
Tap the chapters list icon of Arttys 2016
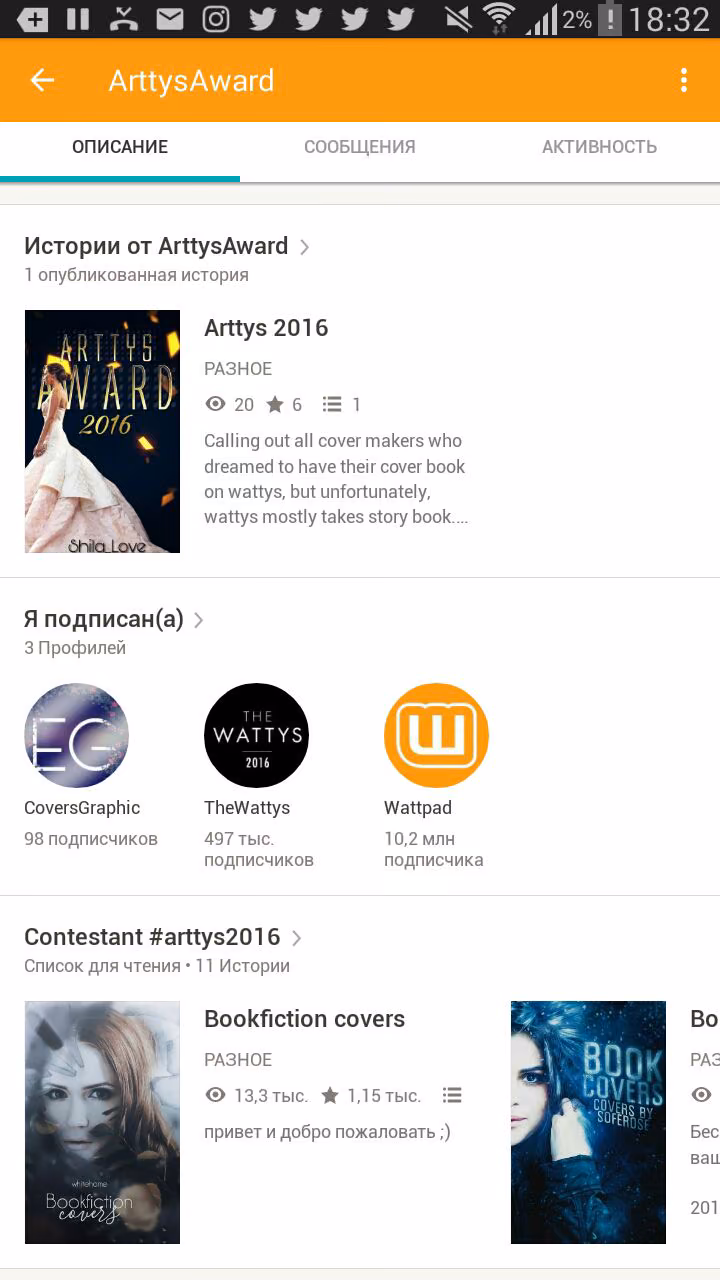coord(332,404)
